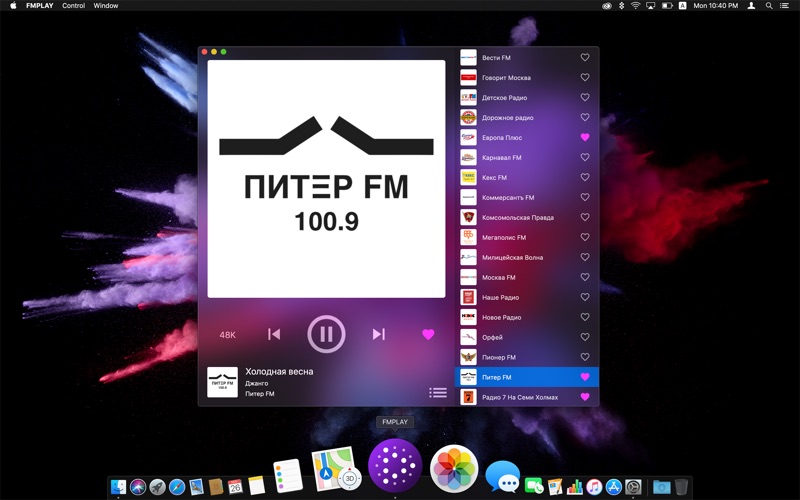The height and width of the screenshot is (500, 800).
Task: Skip to the next station
Action: point(379,334)
